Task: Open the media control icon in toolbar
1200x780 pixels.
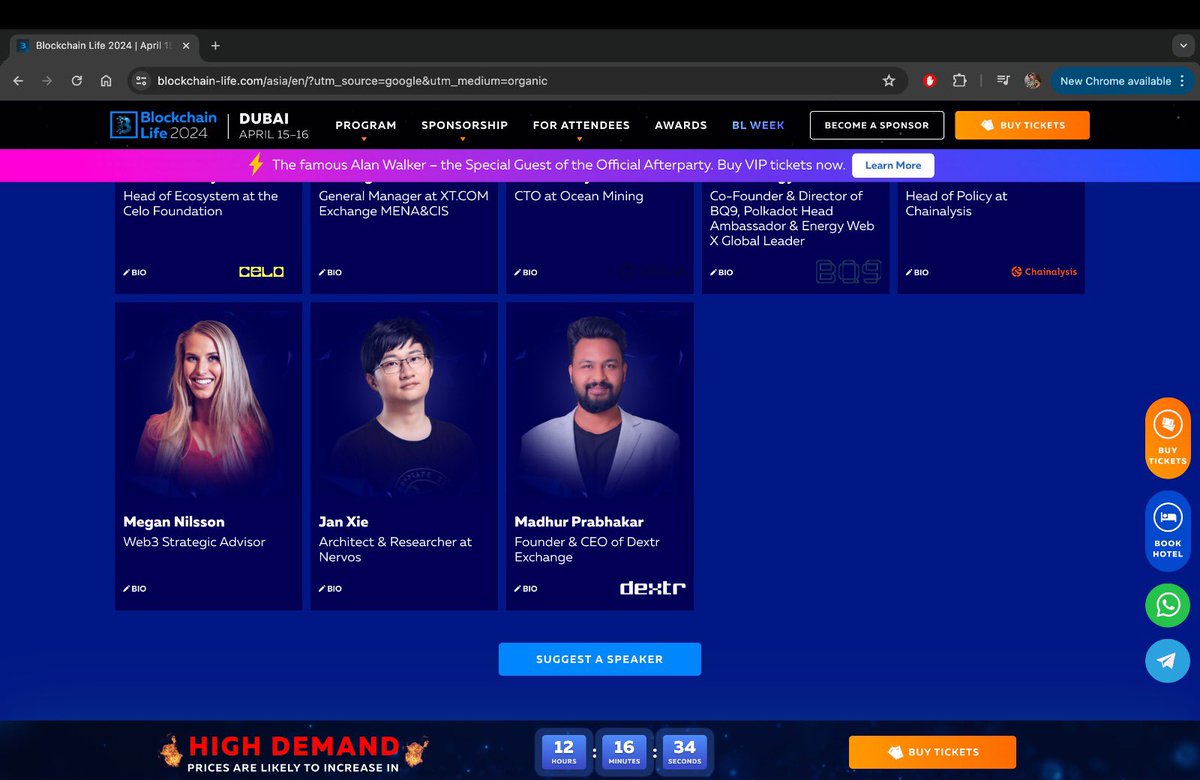Action: point(1004,81)
